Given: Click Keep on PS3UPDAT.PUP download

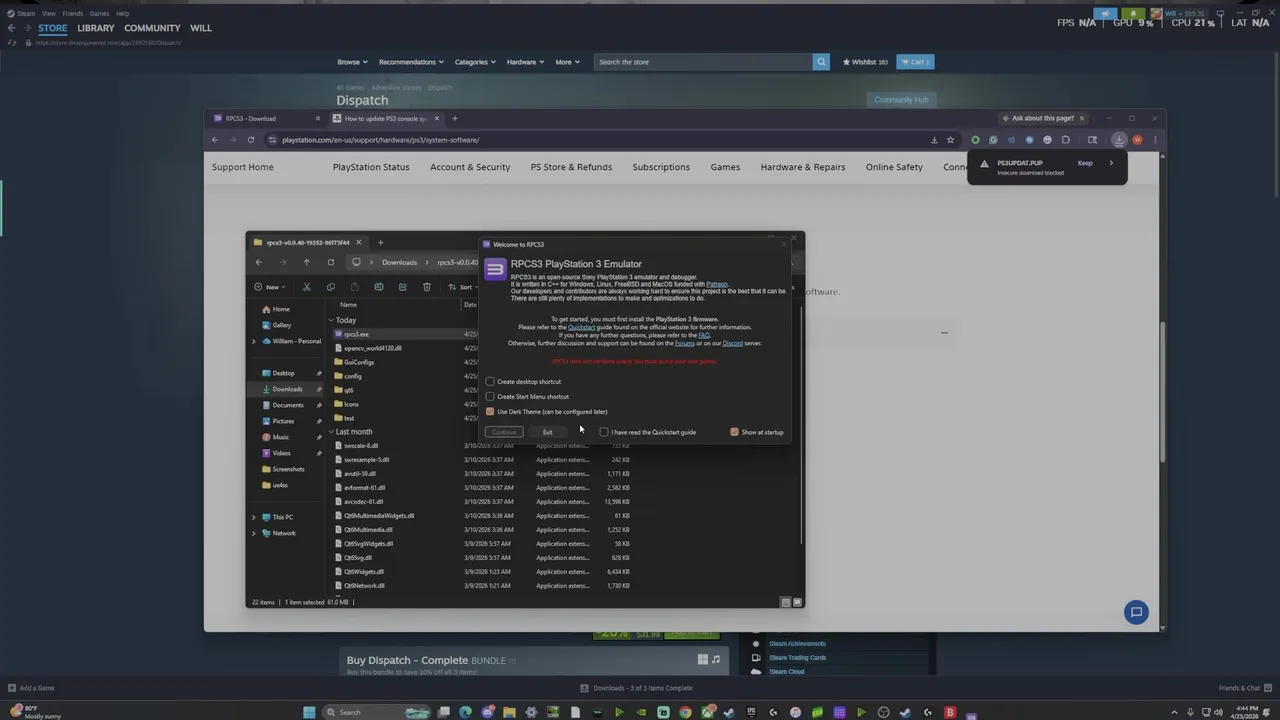Looking at the screenshot, I should (1085, 163).
